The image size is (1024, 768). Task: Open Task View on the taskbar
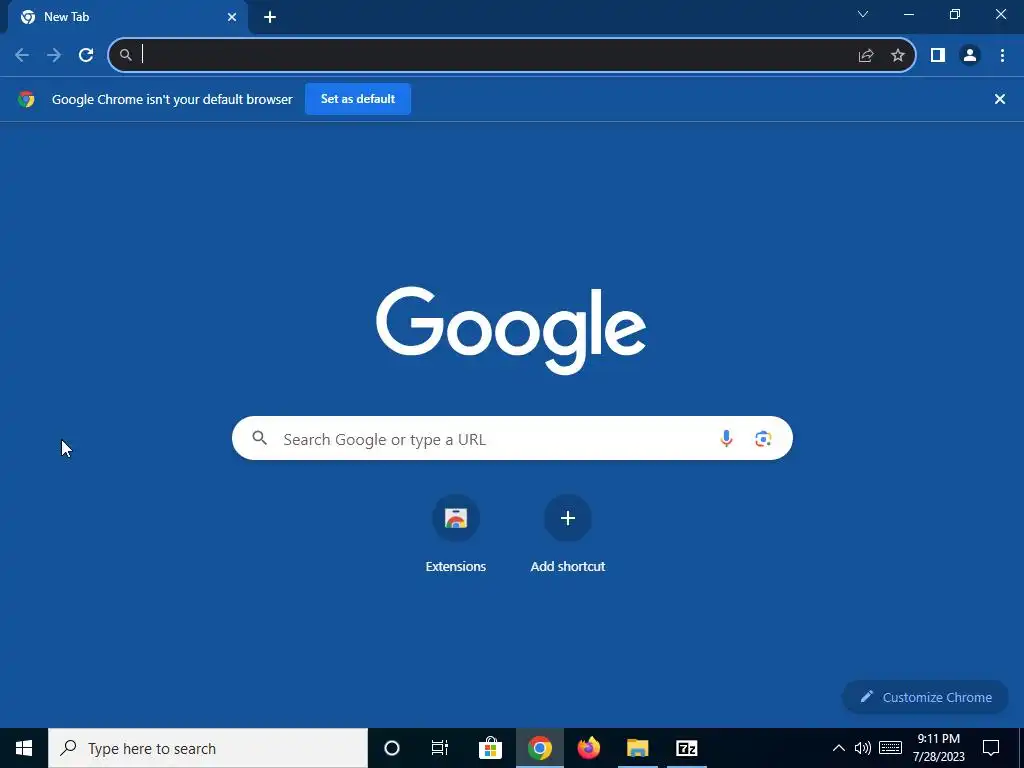point(440,748)
